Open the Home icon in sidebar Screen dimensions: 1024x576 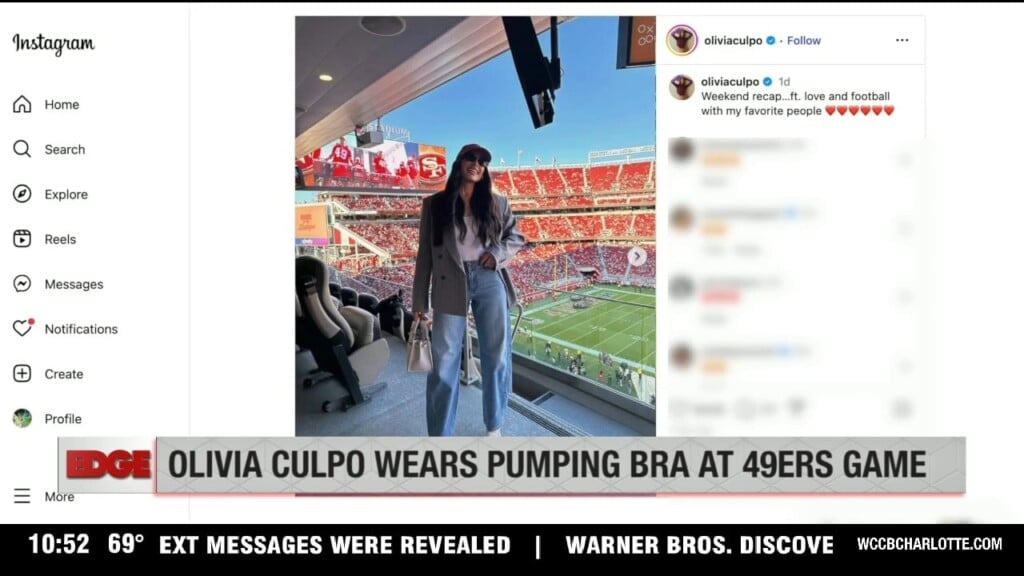tap(22, 104)
